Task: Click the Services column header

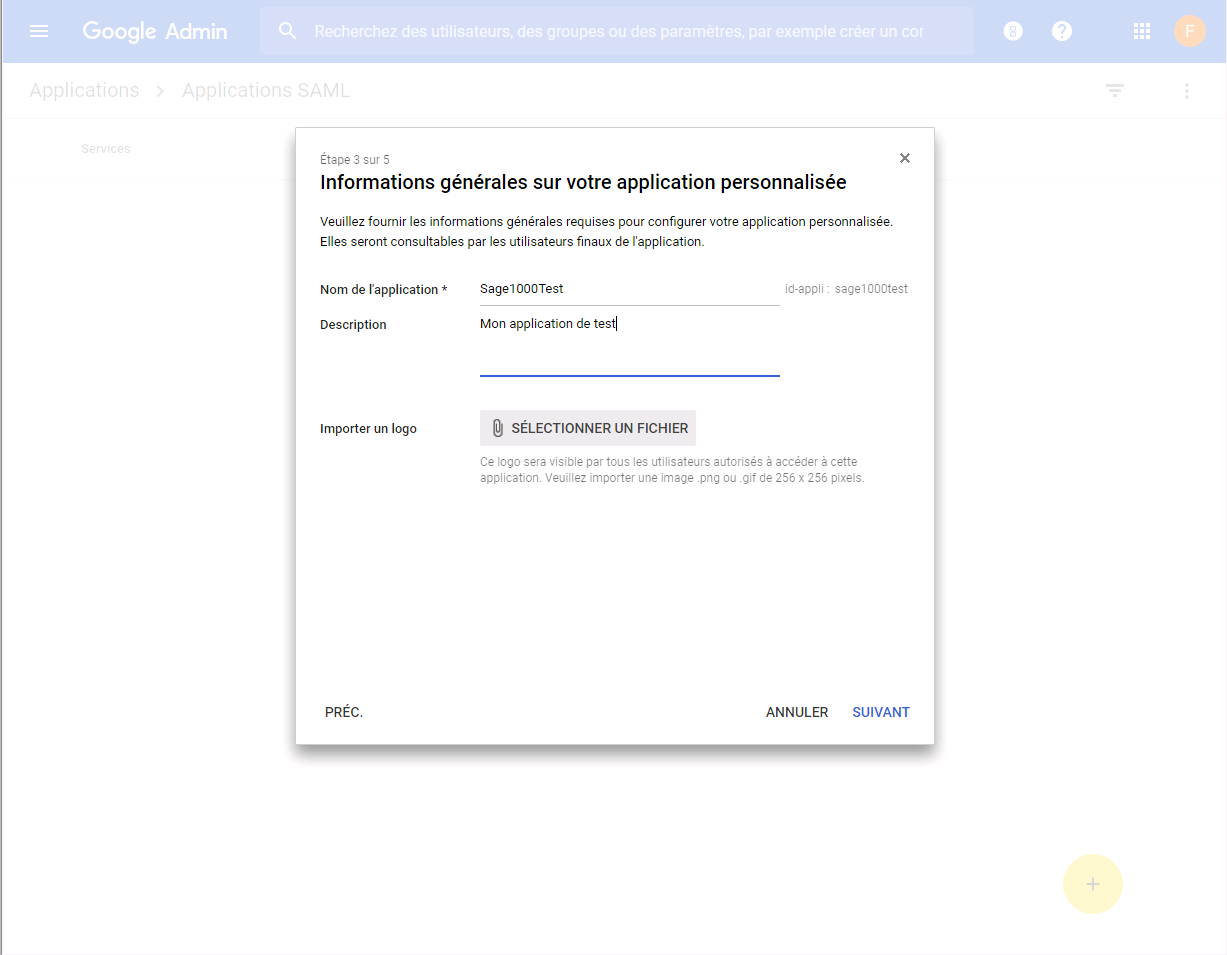Action: (106, 149)
